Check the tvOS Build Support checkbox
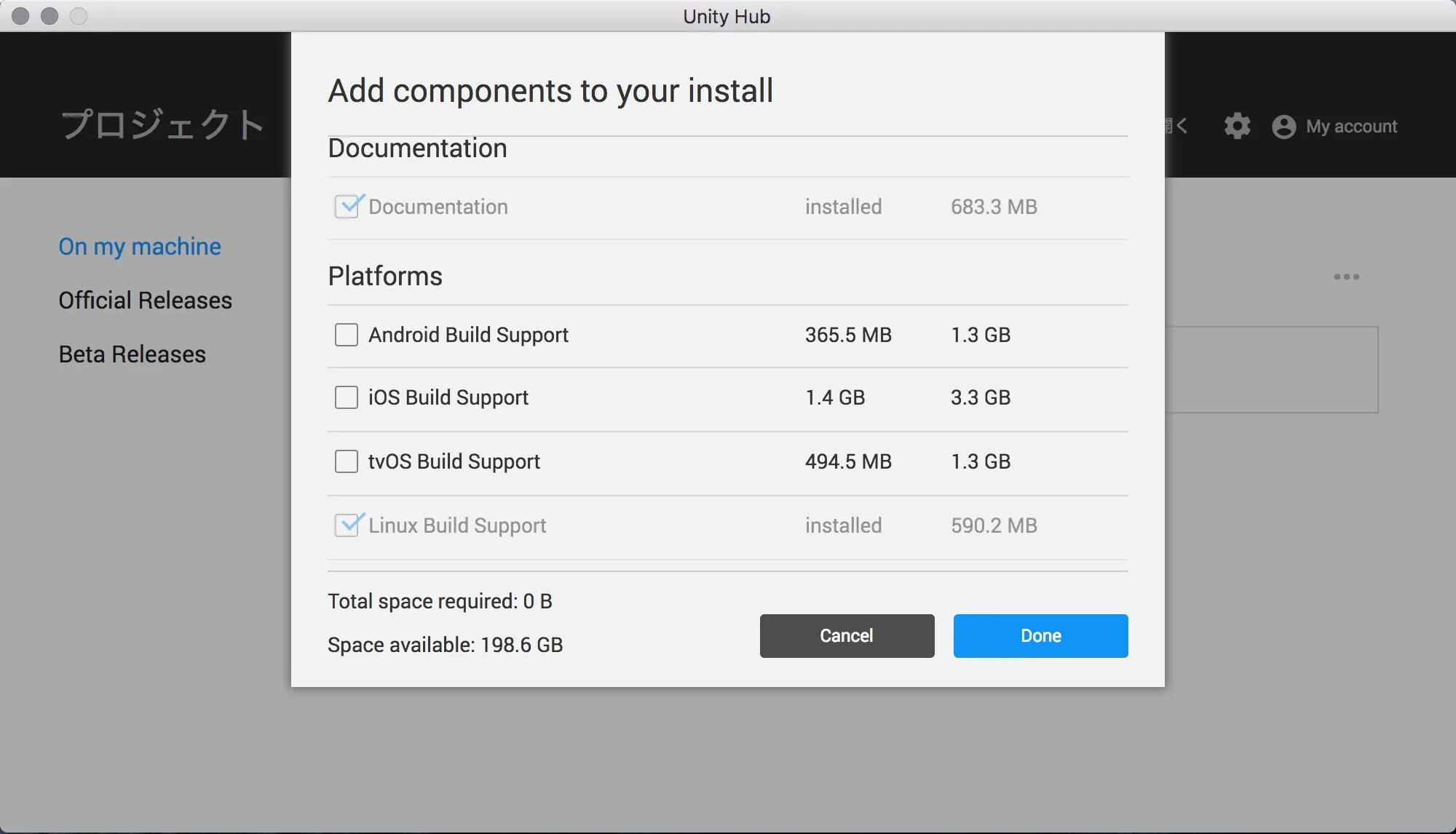 click(346, 461)
